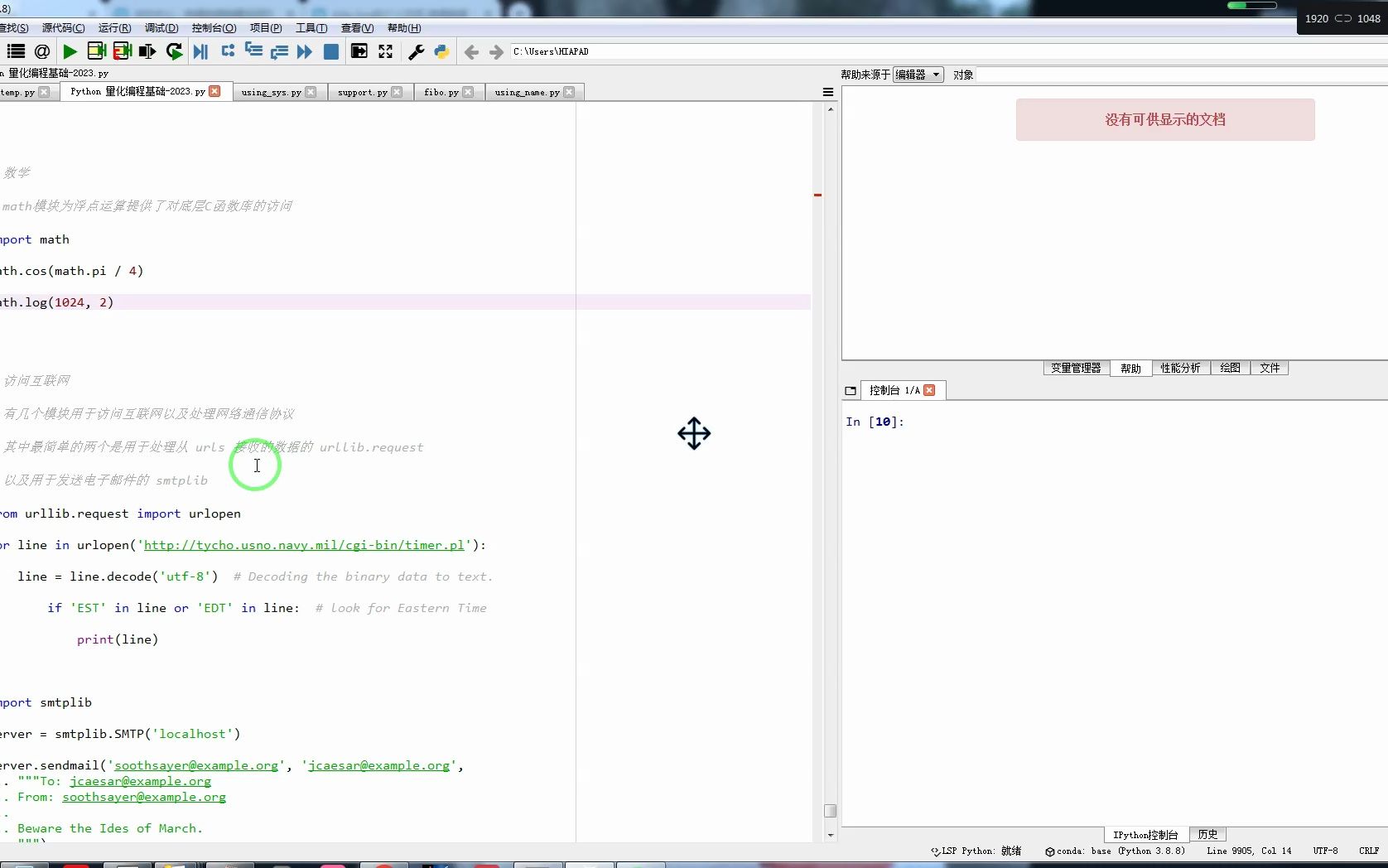Close the using_name.py tab

click(x=569, y=92)
